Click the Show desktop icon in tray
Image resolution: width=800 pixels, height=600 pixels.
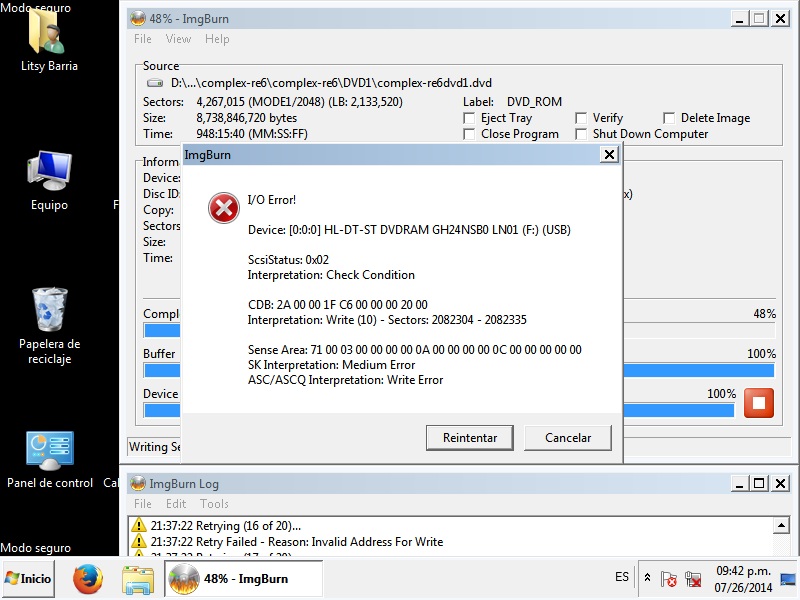788,579
